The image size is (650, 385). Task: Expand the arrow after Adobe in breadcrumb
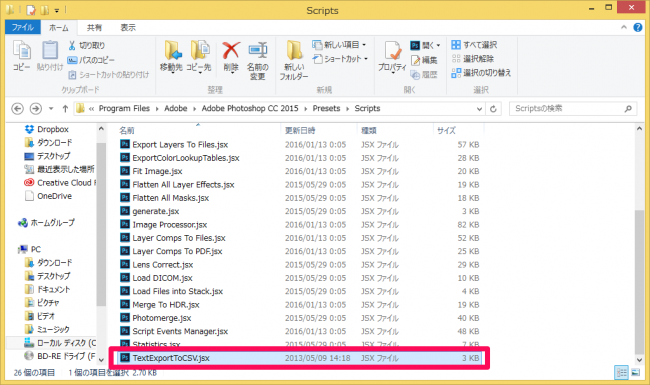tap(194, 109)
